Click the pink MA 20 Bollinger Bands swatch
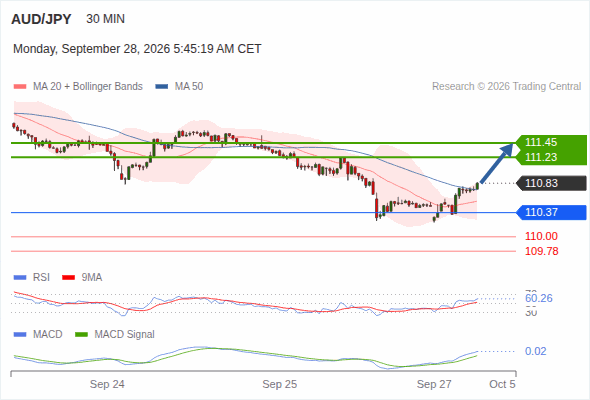 [20, 87]
